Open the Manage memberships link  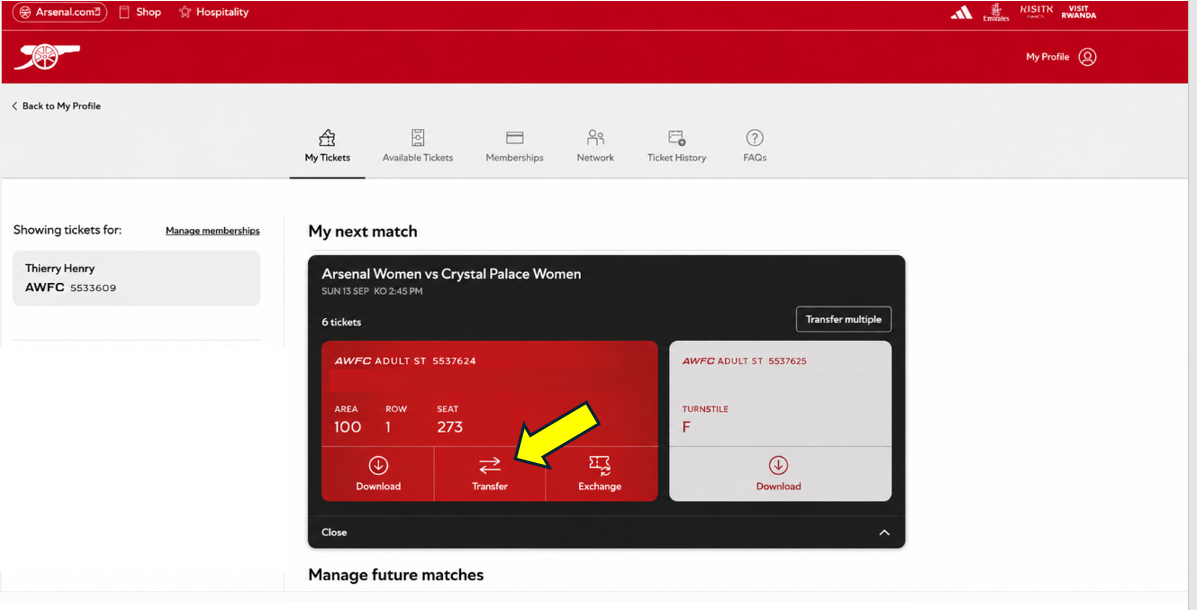(212, 231)
